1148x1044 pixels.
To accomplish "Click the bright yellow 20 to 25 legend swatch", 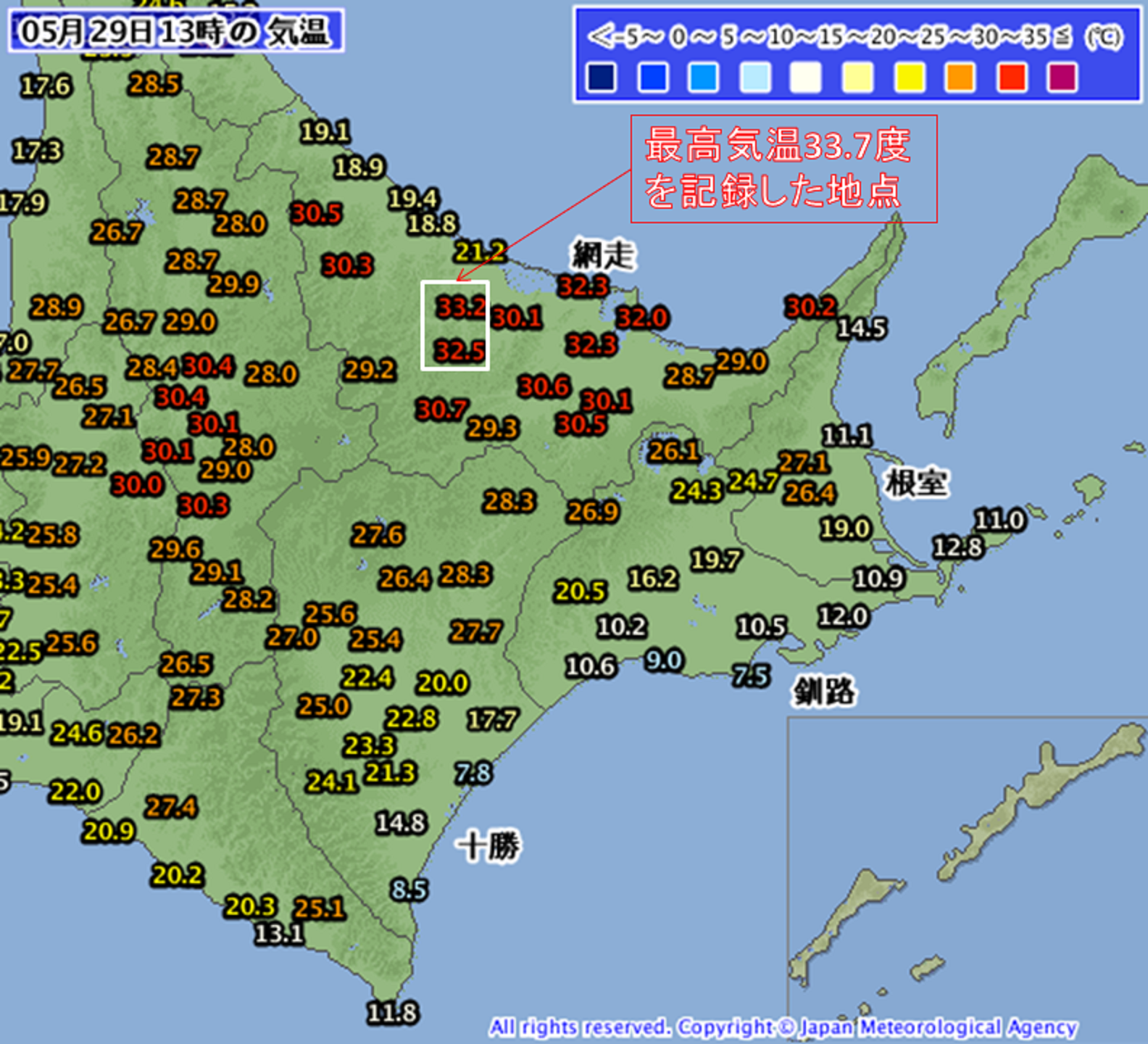I will (x=910, y=77).
